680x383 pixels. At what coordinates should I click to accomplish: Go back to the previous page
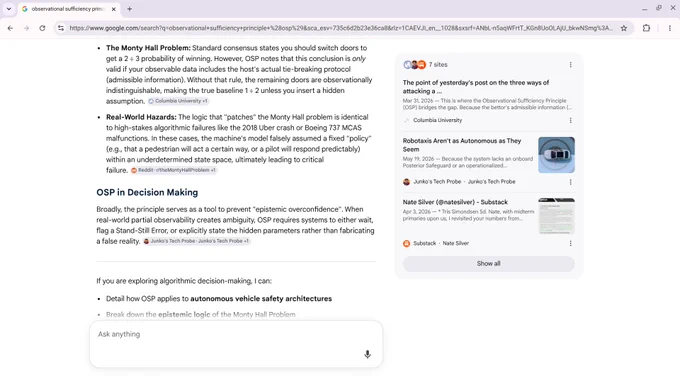10,28
